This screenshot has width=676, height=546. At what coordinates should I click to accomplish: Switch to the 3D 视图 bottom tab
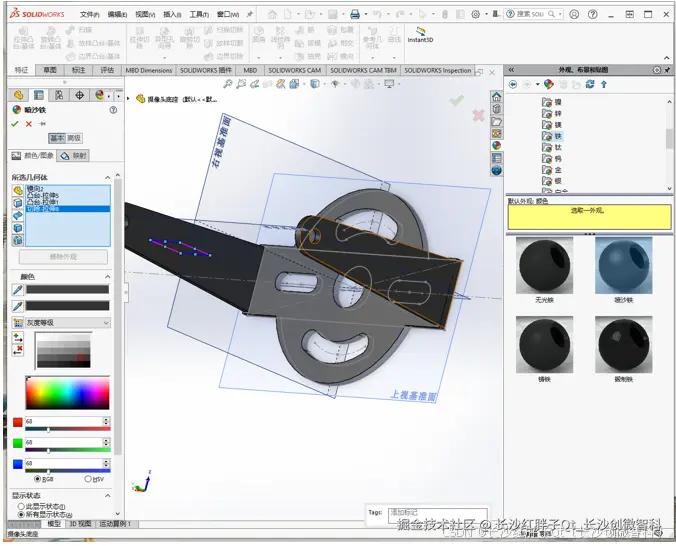click(x=80, y=524)
